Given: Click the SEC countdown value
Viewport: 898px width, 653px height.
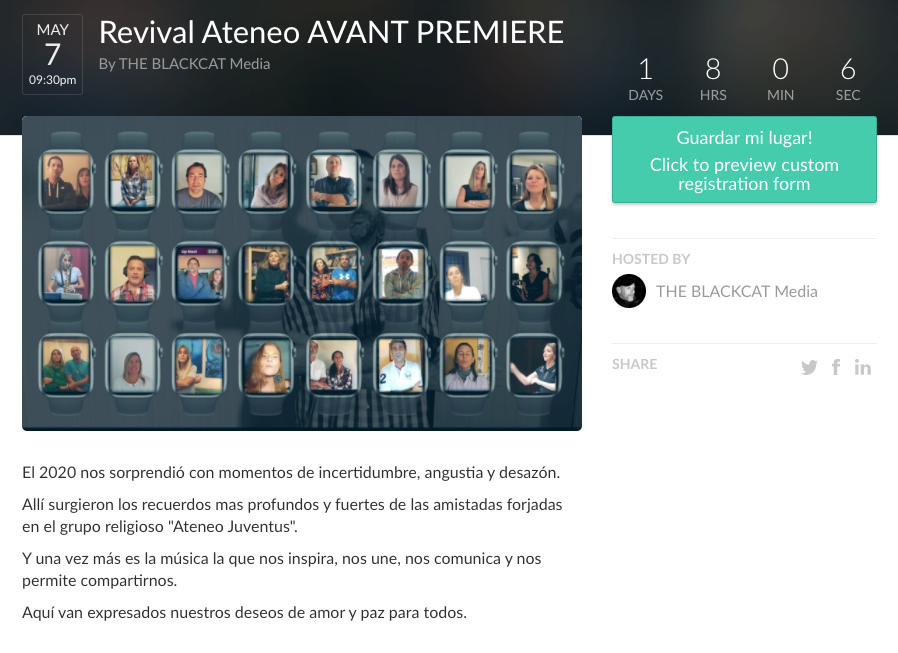Looking at the screenshot, I should (848, 69).
